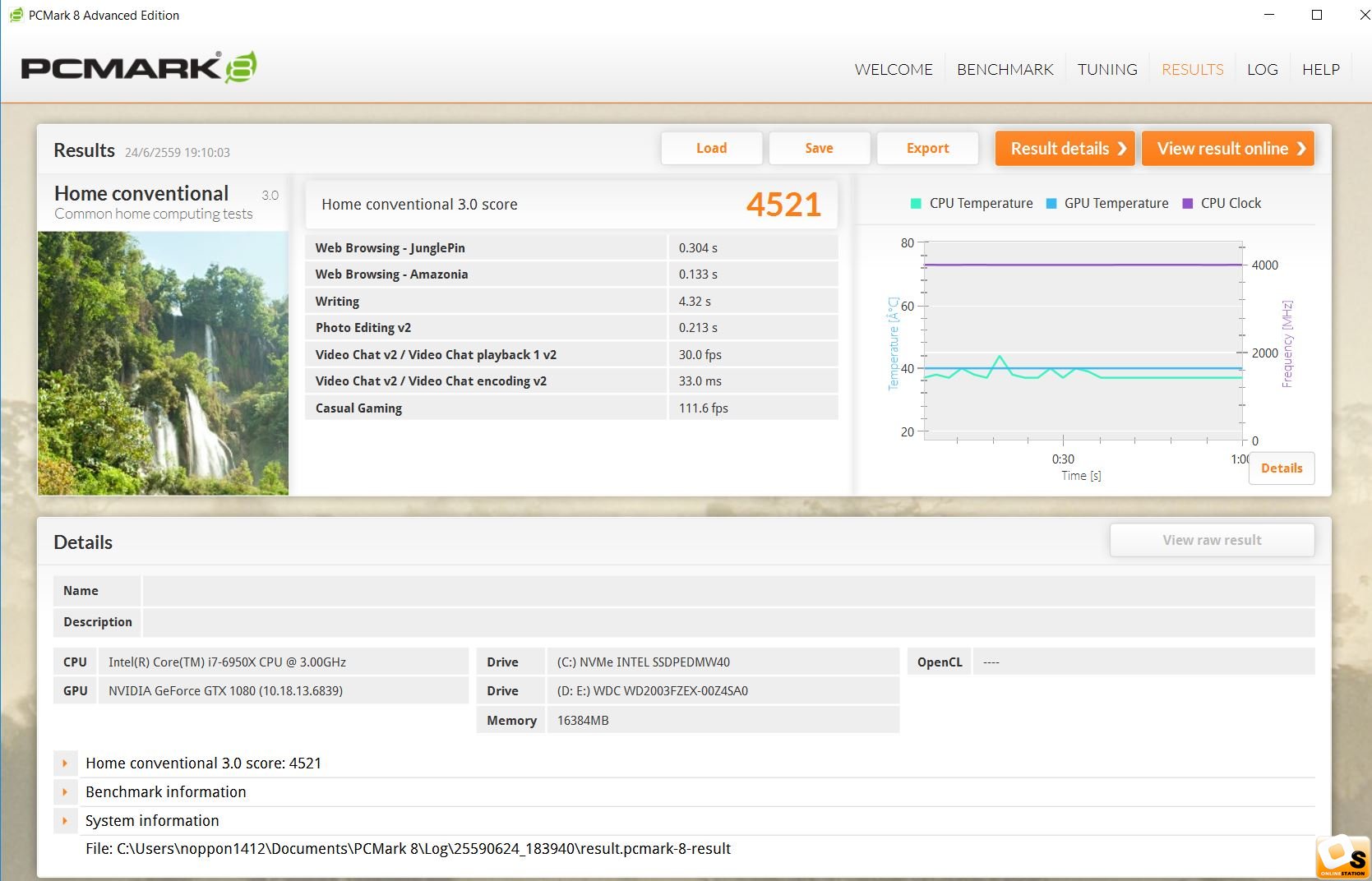This screenshot has width=1372, height=881.
Task: Click the 4521 score value
Action: click(x=783, y=204)
